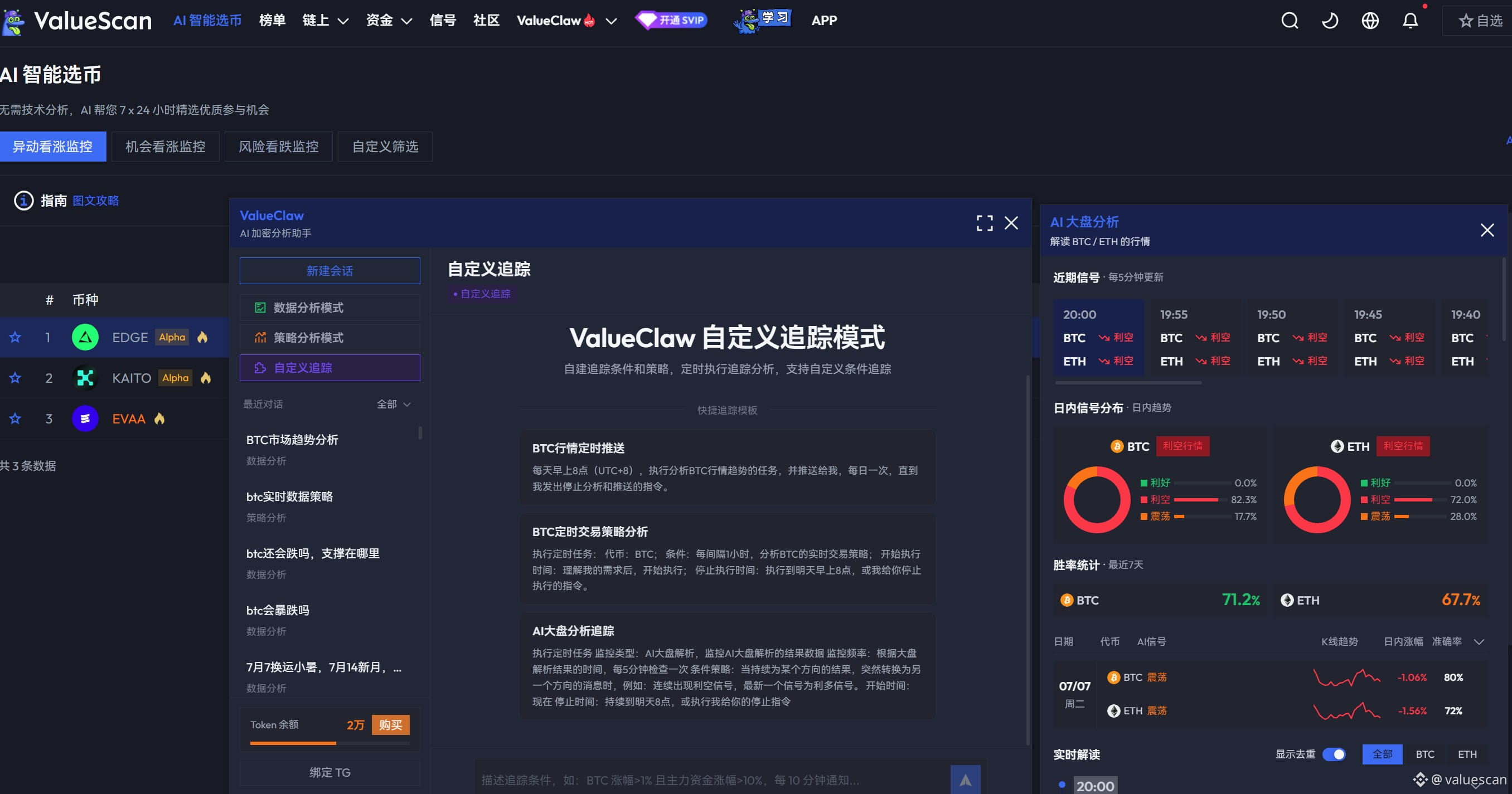1512x794 pixels.
Task: Click the 近期信号 horizontal scrollbar
Action: [1128, 383]
